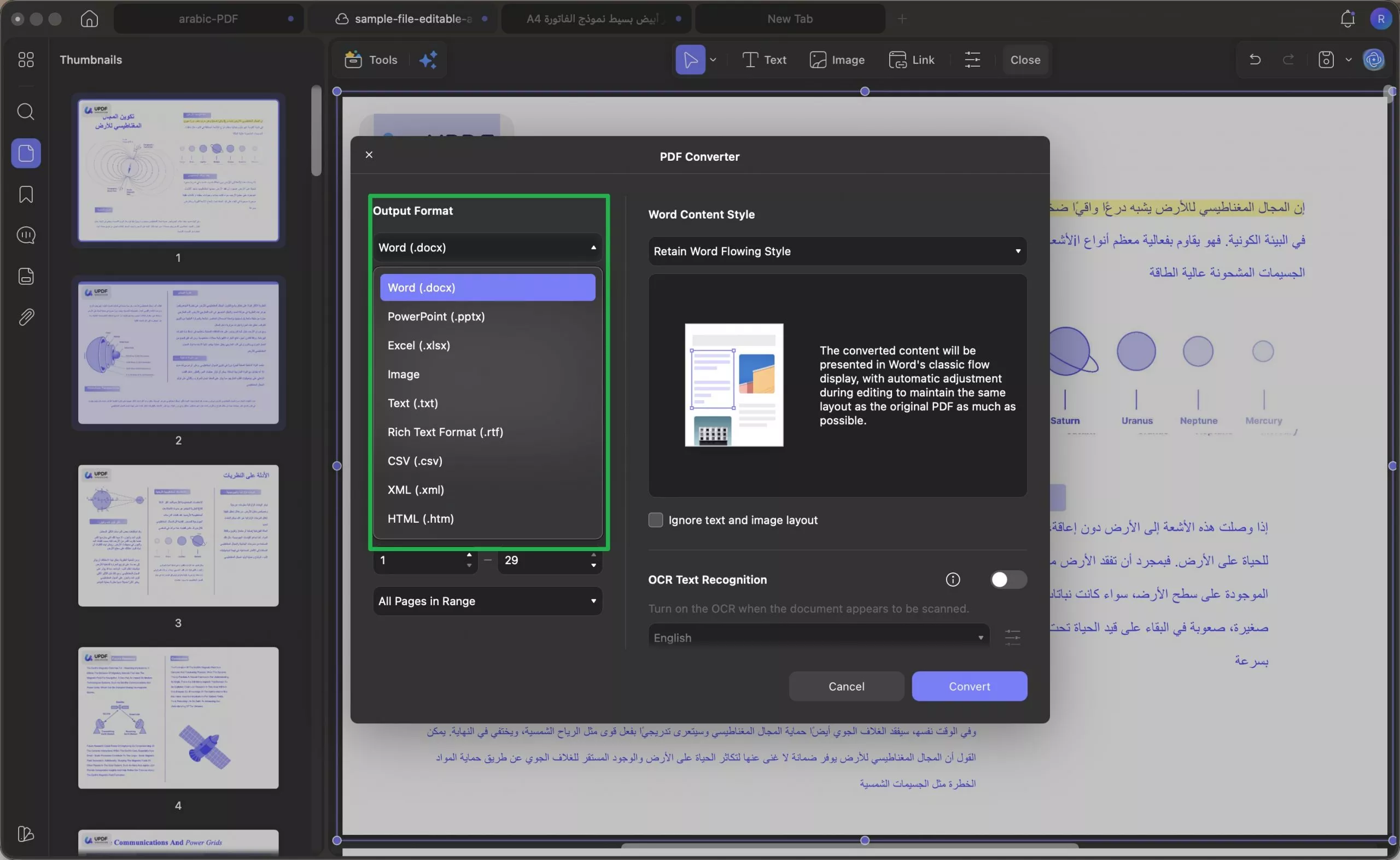Switch to the arabic-PDF tab
Image resolution: width=1400 pixels, height=860 pixels.
[208, 19]
